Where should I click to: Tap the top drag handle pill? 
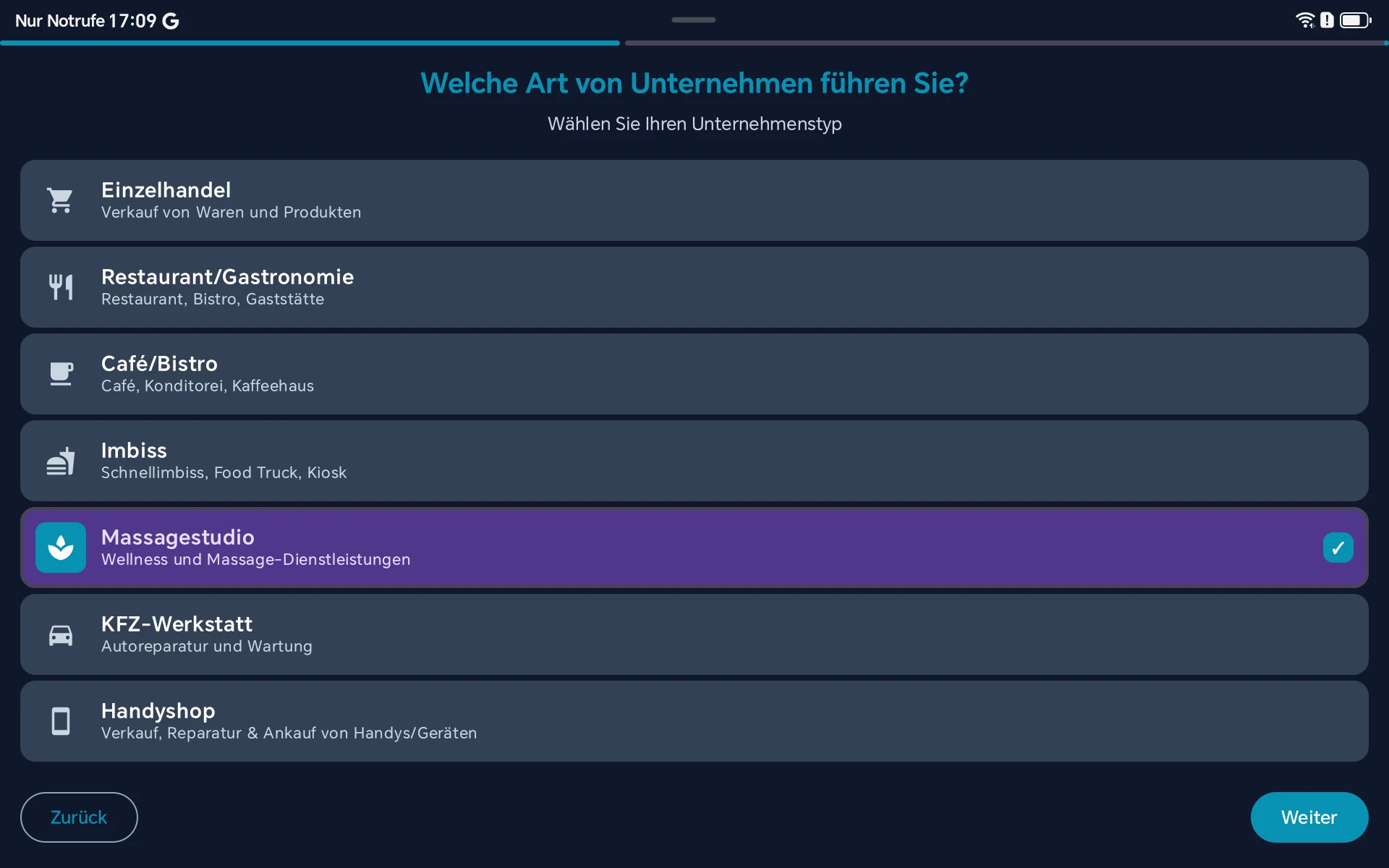694,20
